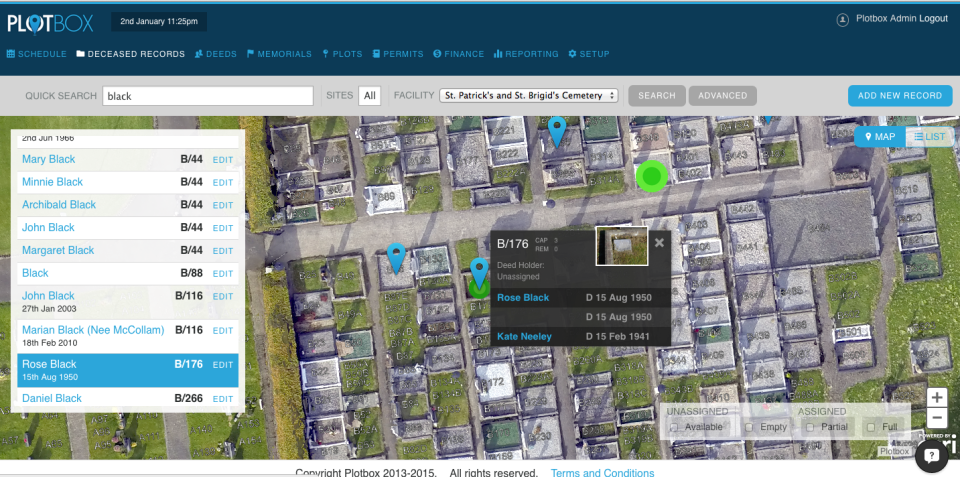960x477 pixels.
Task: Click the Search button
Action: (657, 96)
